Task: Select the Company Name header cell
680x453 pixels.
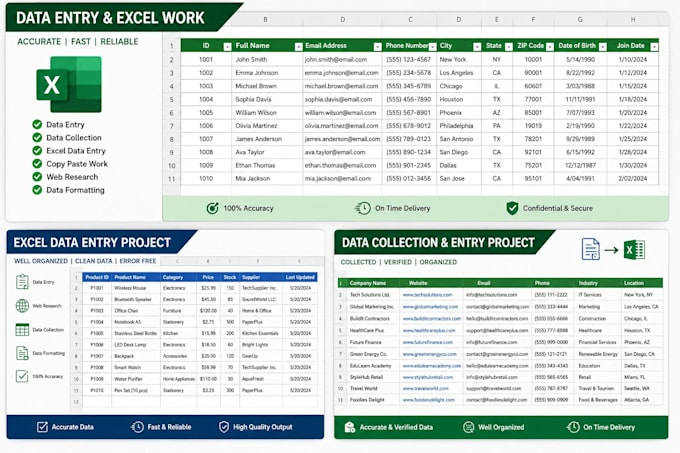Action: coord(373,283)
